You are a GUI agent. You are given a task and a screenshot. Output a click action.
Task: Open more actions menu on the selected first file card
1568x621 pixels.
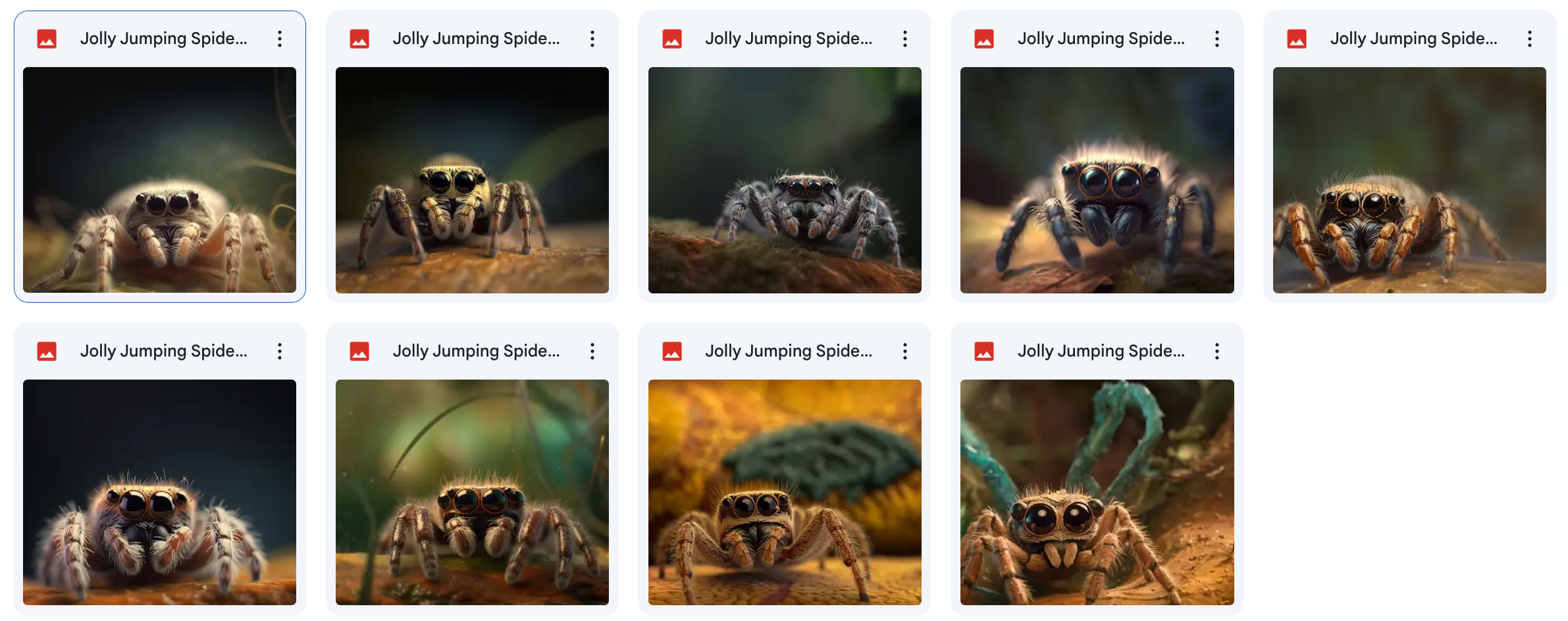pos(280,39)
